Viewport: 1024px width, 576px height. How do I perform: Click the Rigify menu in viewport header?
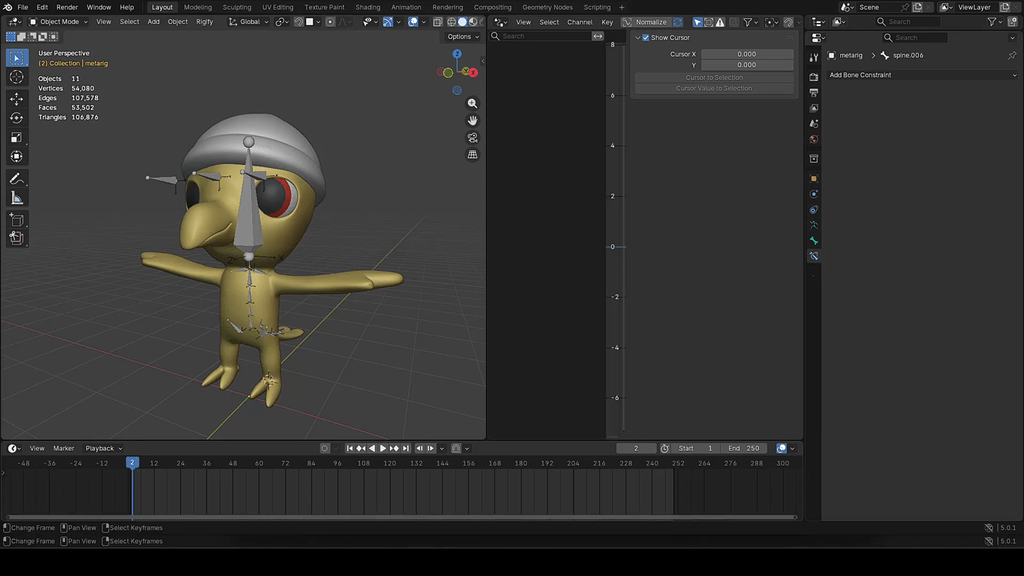click(x=204, y=22)
